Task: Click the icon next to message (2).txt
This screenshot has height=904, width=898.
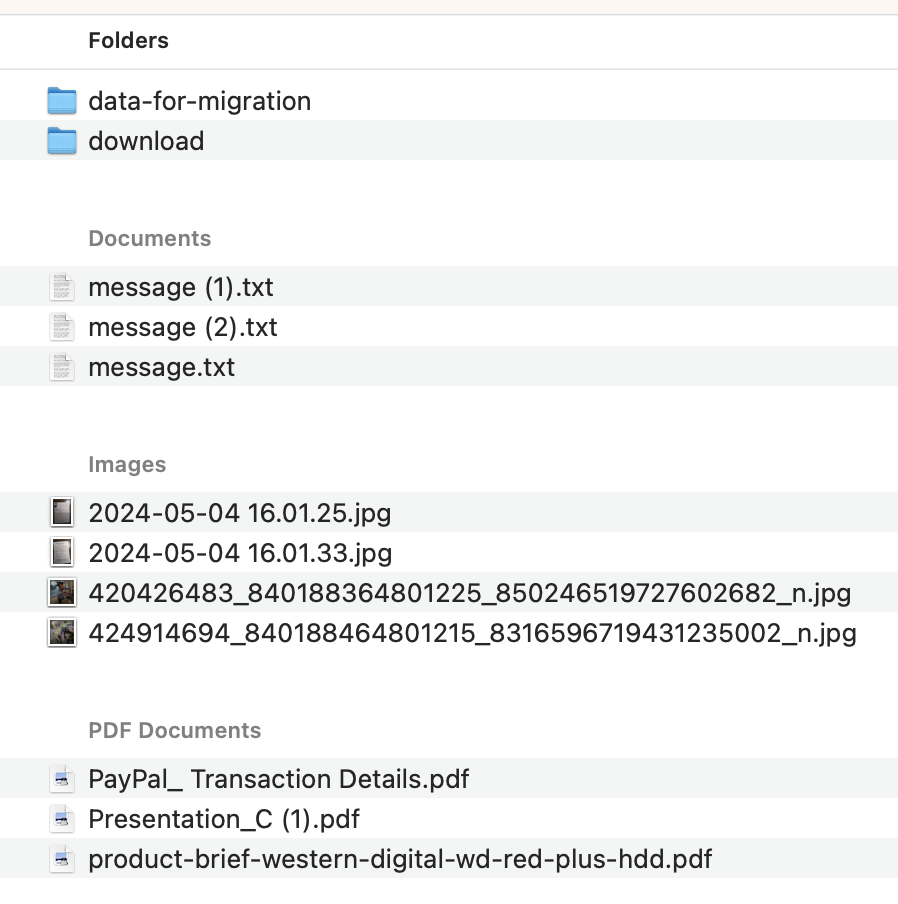Action: point(62,327)
